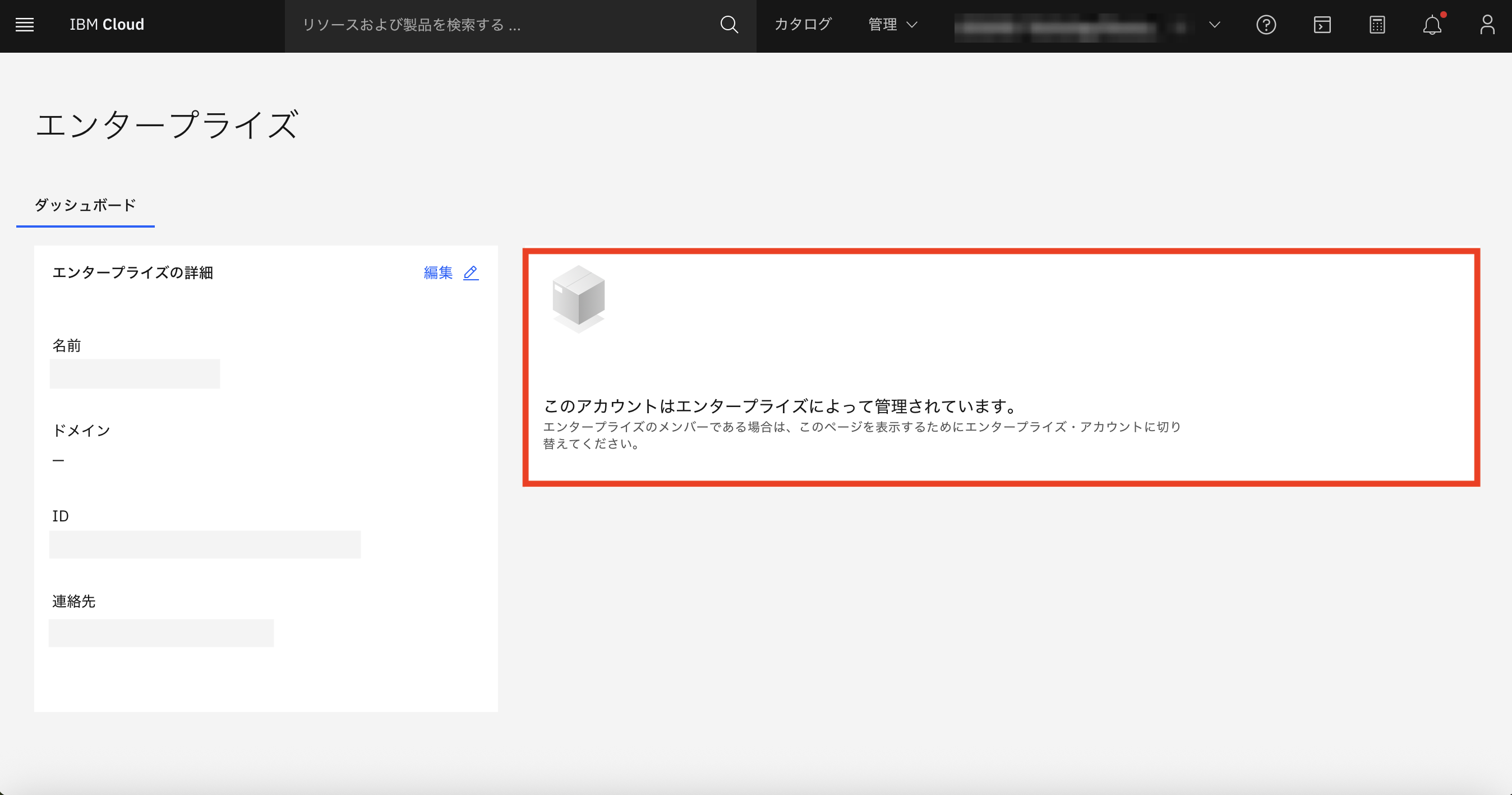This screenshot has width=1512, height=795.
Task: Open the cost estimator calculator icon
Action: (1376, 25)
